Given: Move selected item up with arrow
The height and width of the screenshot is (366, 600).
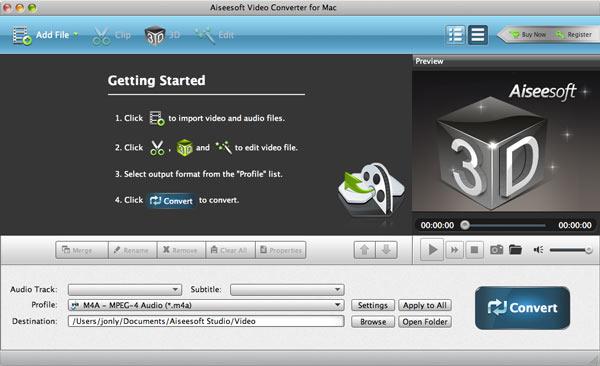Looking at the screenshot, I should coord(364,250).
